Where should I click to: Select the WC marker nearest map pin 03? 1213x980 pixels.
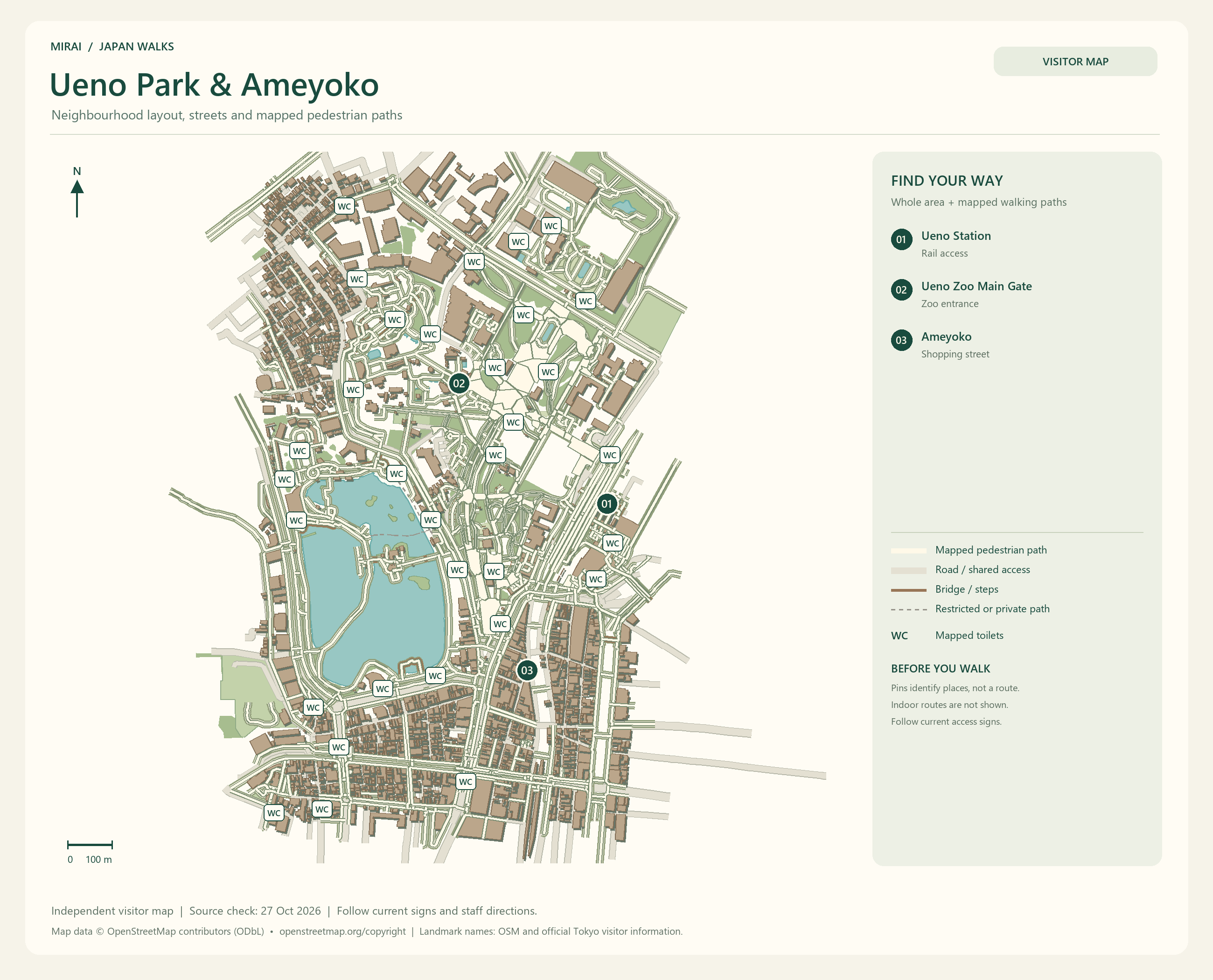pos(500,624)
